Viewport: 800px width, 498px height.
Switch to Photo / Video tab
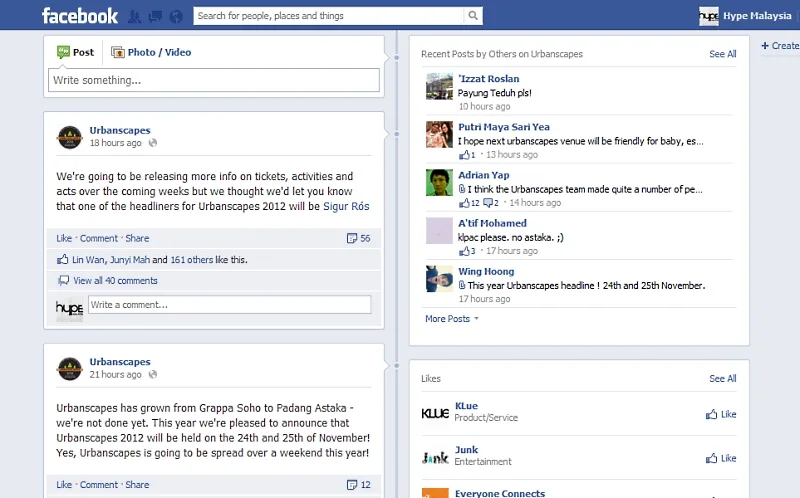[151, 52]
